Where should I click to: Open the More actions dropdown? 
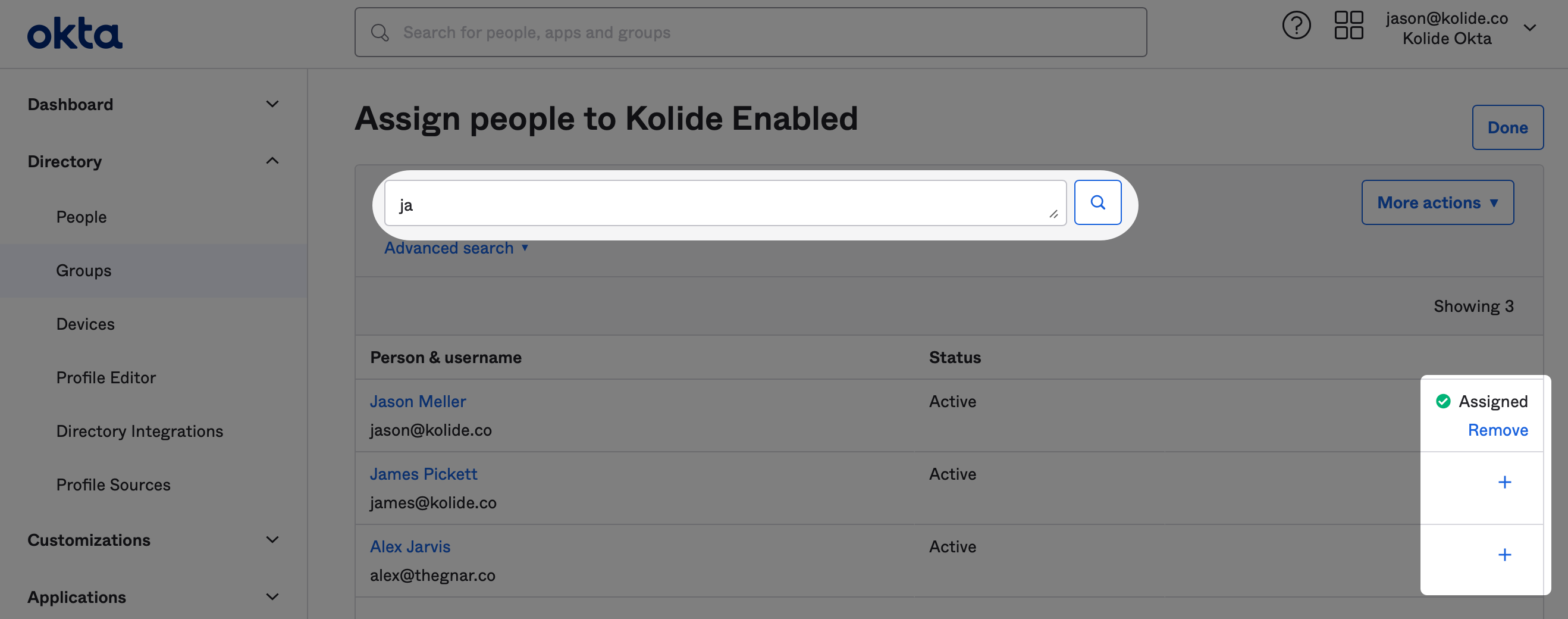tap(1437, 202)
